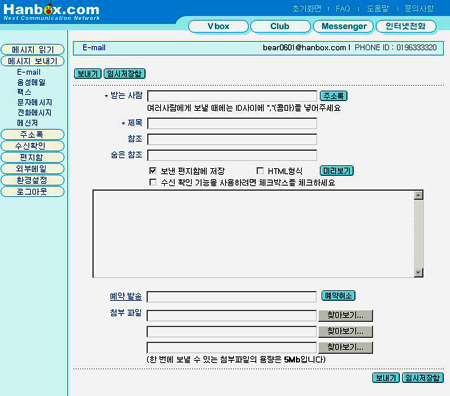Open the Vbox tab
Image resolution: width=450 pixels, height=396 pixels.
tap(218, 26)
